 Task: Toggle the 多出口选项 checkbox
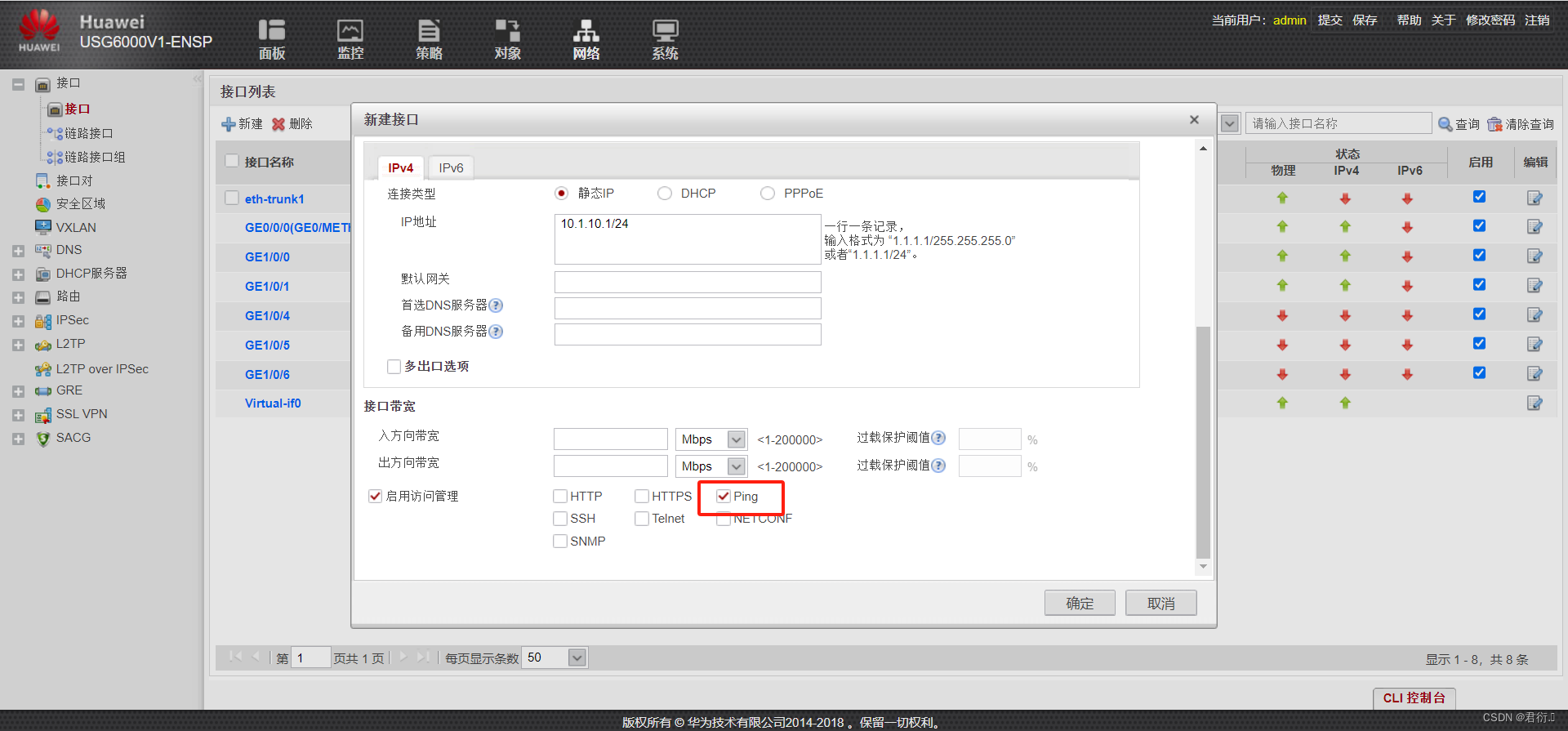(394, 367)
